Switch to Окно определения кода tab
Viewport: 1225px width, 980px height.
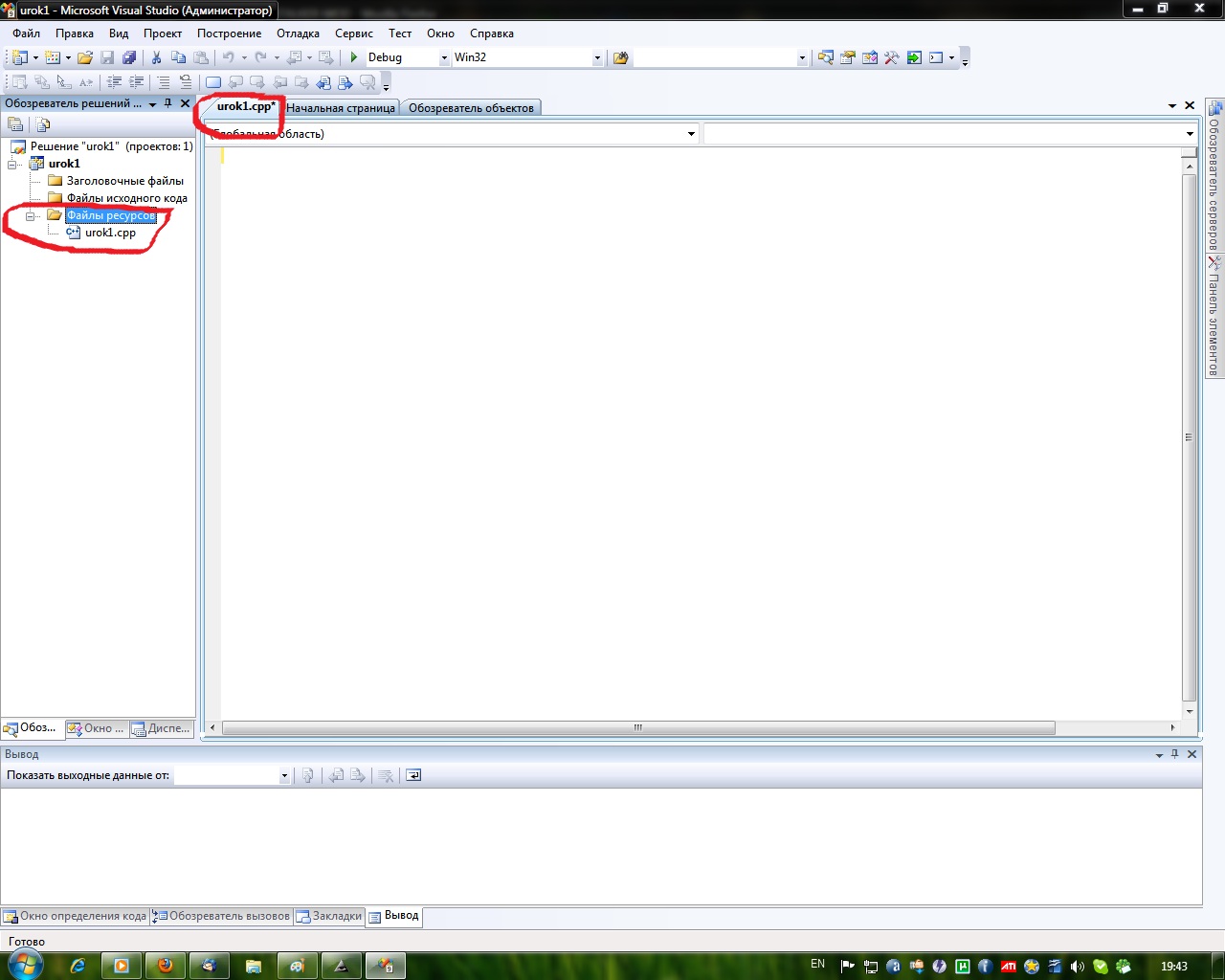(76, 916)
